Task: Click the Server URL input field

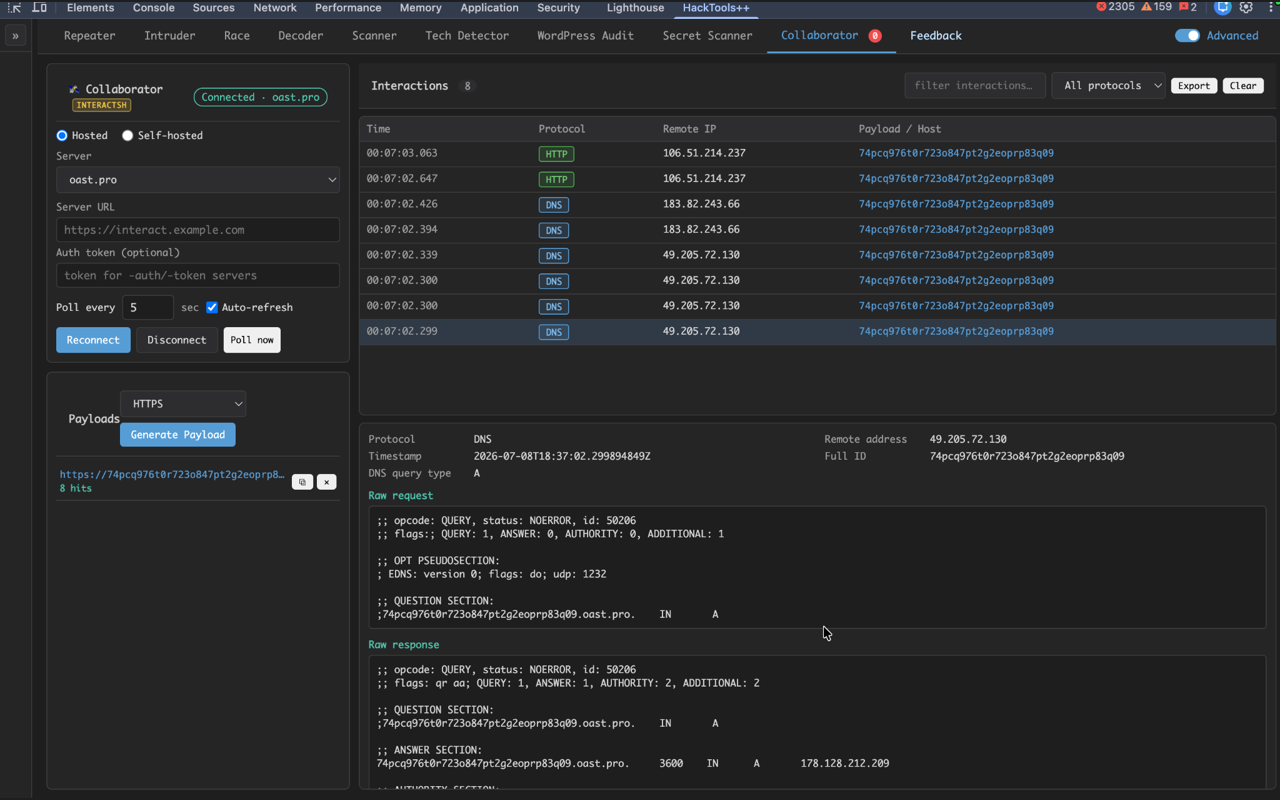Action: pyautogui.click(x=198, y=230)
